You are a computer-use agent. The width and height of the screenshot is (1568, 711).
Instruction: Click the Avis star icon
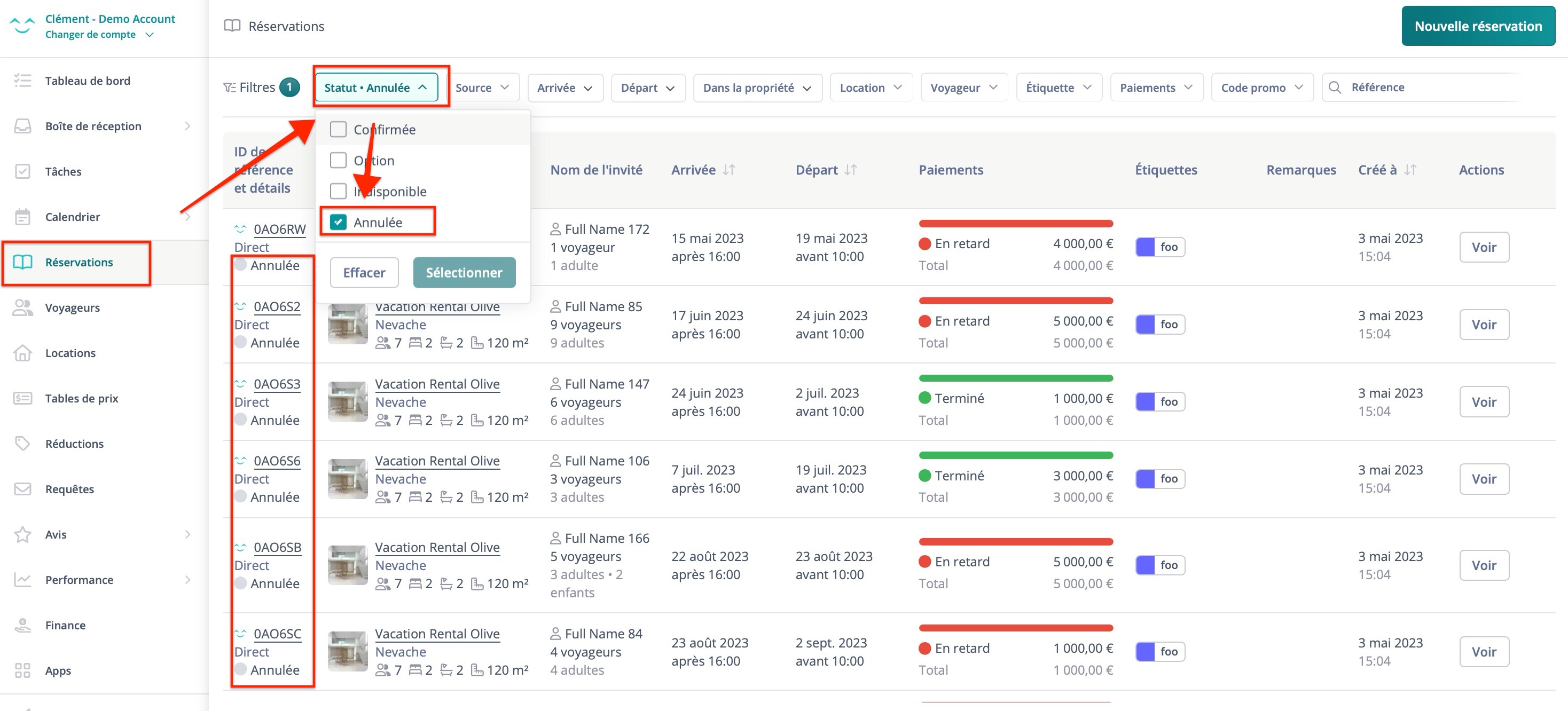pyautogui.click(x=22, y=535)
